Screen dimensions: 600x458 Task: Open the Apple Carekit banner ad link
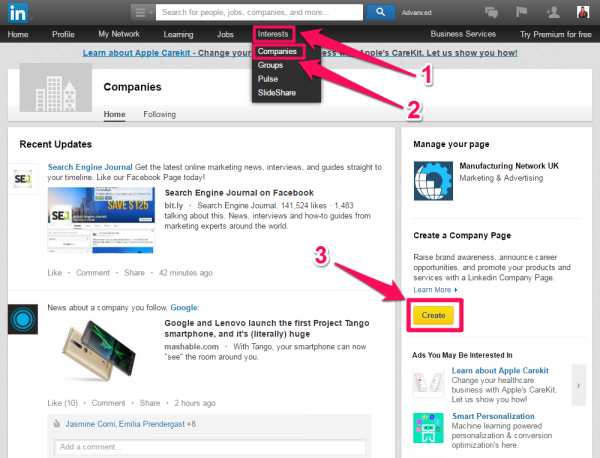point(300,53)
